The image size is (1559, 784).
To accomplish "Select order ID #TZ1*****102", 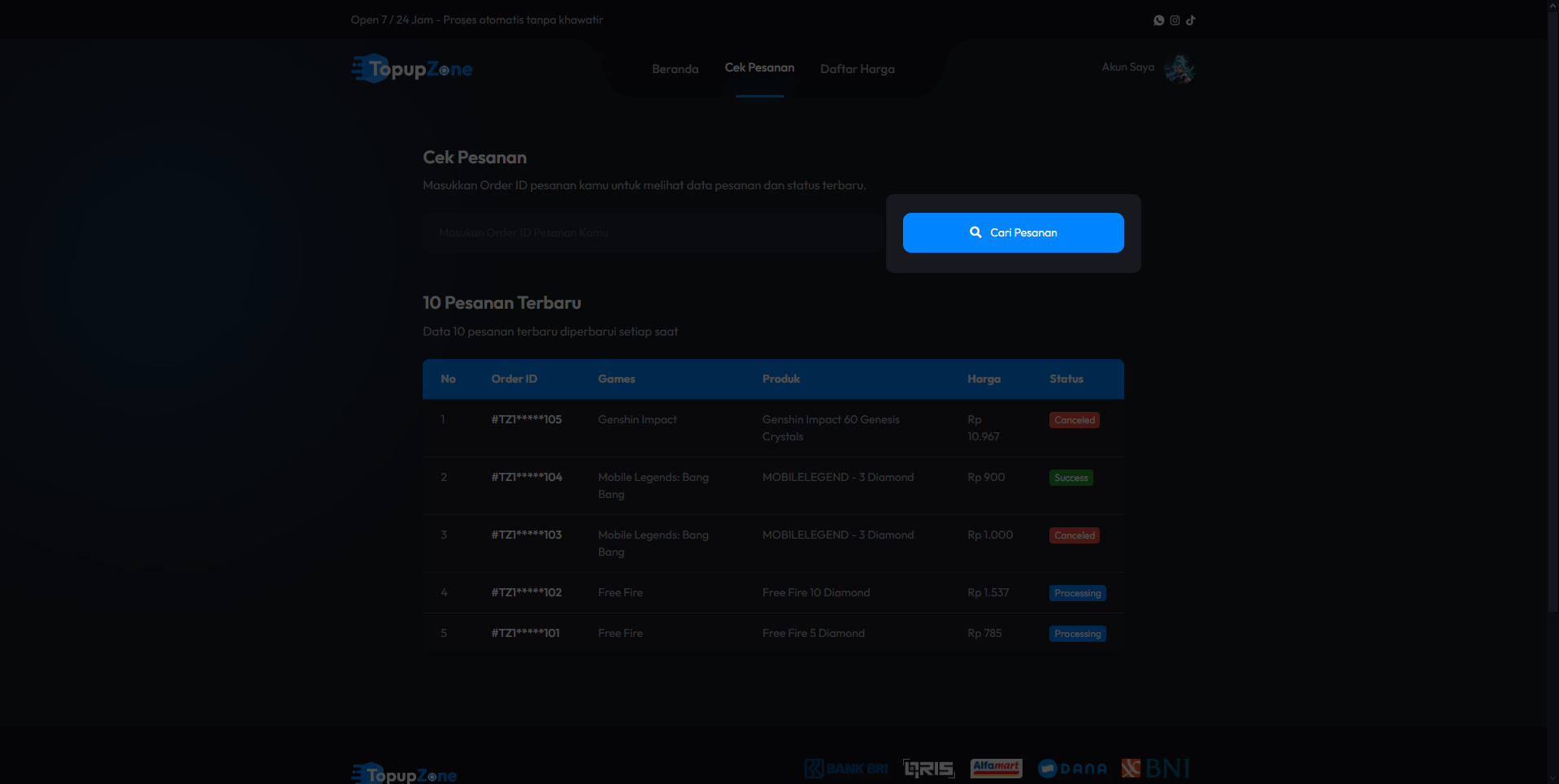I will [527, 593].
